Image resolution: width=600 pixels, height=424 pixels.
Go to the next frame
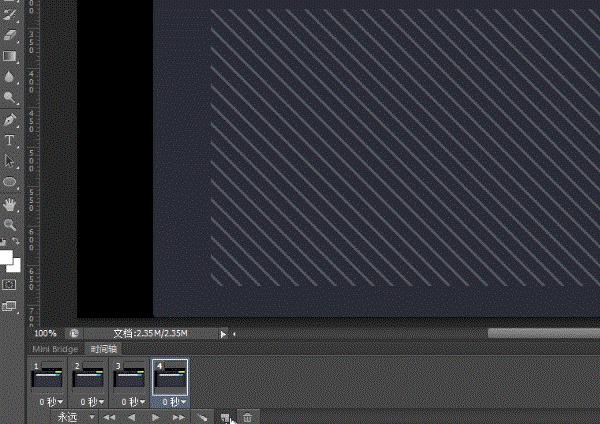click(x=178, y=417)
